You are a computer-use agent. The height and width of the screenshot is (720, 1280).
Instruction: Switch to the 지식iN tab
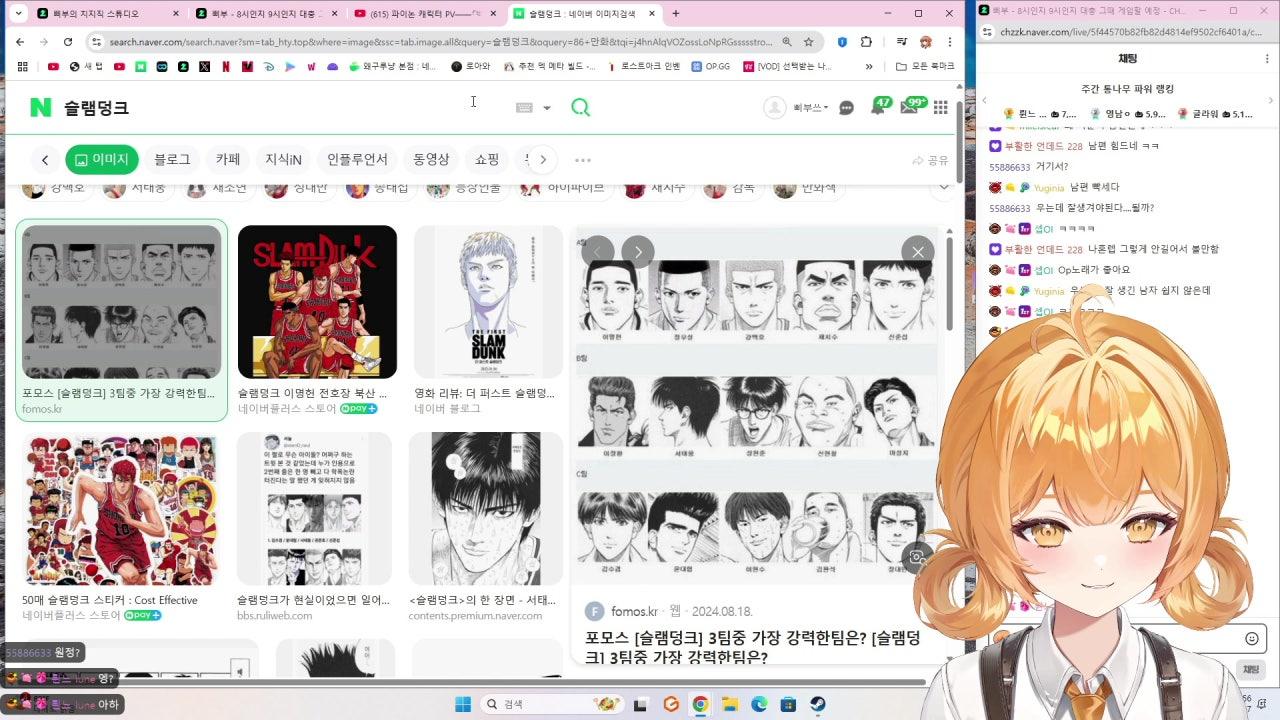pyautogui.click(x=283, y=160)
